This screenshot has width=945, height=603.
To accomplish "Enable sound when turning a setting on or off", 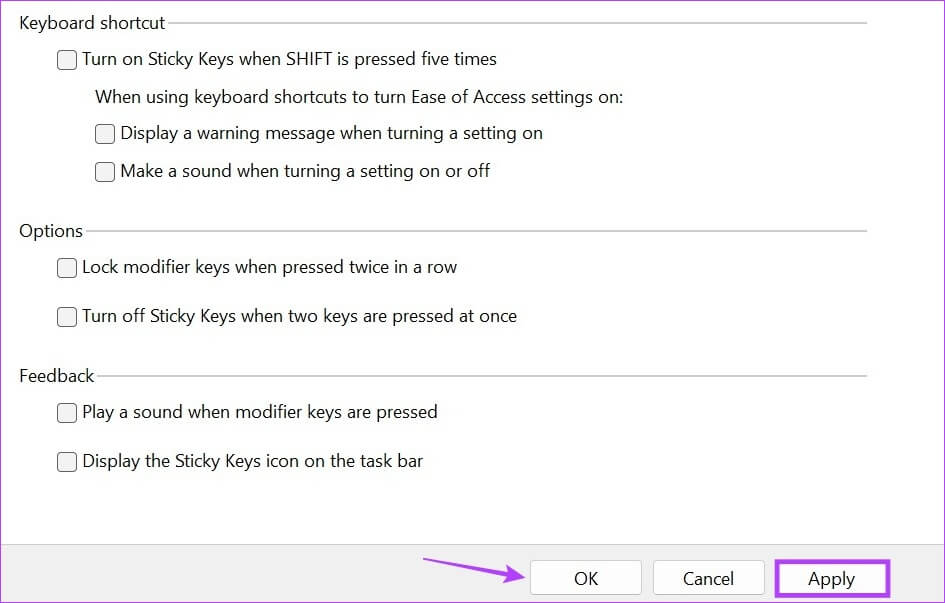I will pyautogui.click(x=105, y=171).
